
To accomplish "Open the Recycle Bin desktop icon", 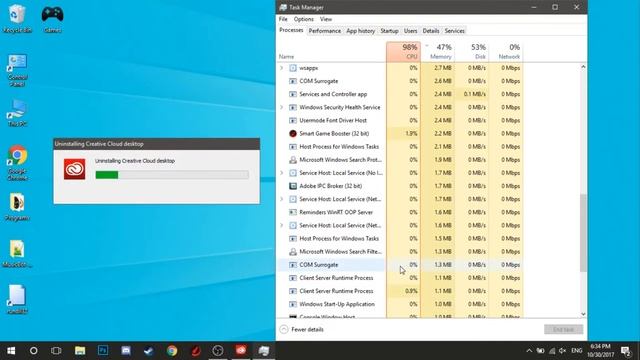I will pyautogui.click(x=17, y=18).
